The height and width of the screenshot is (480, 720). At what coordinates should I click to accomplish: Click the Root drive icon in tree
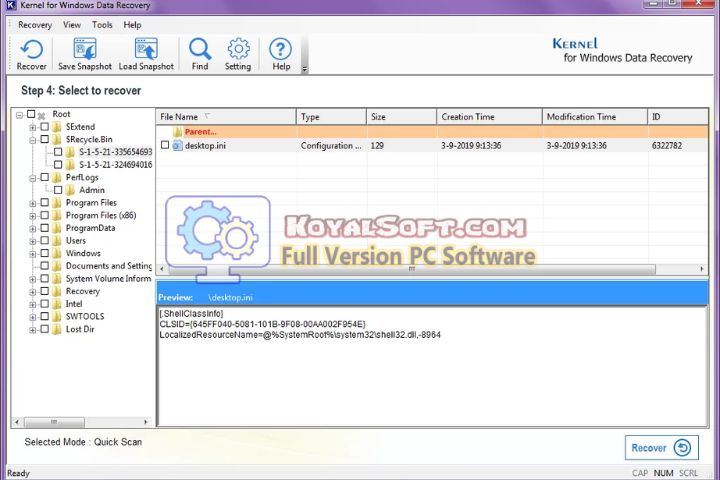tap(42, 115)
